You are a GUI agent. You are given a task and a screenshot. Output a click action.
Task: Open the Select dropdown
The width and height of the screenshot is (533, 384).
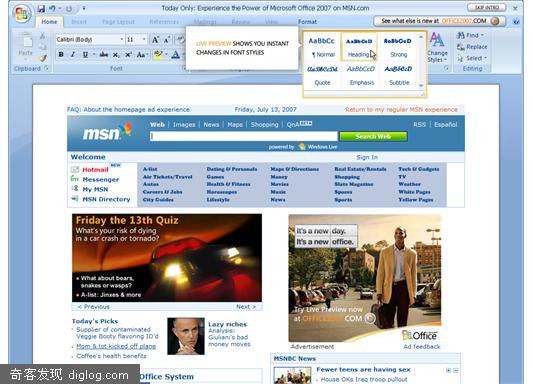[472, 58]
